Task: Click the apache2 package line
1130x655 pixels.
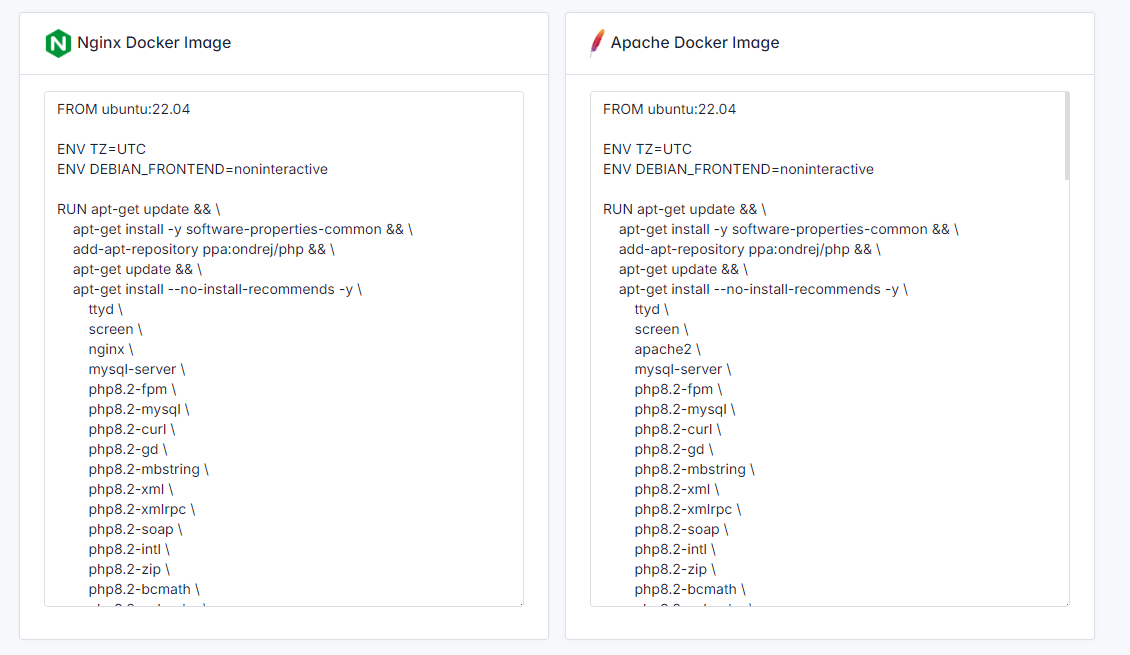Action: click(667, 349)
